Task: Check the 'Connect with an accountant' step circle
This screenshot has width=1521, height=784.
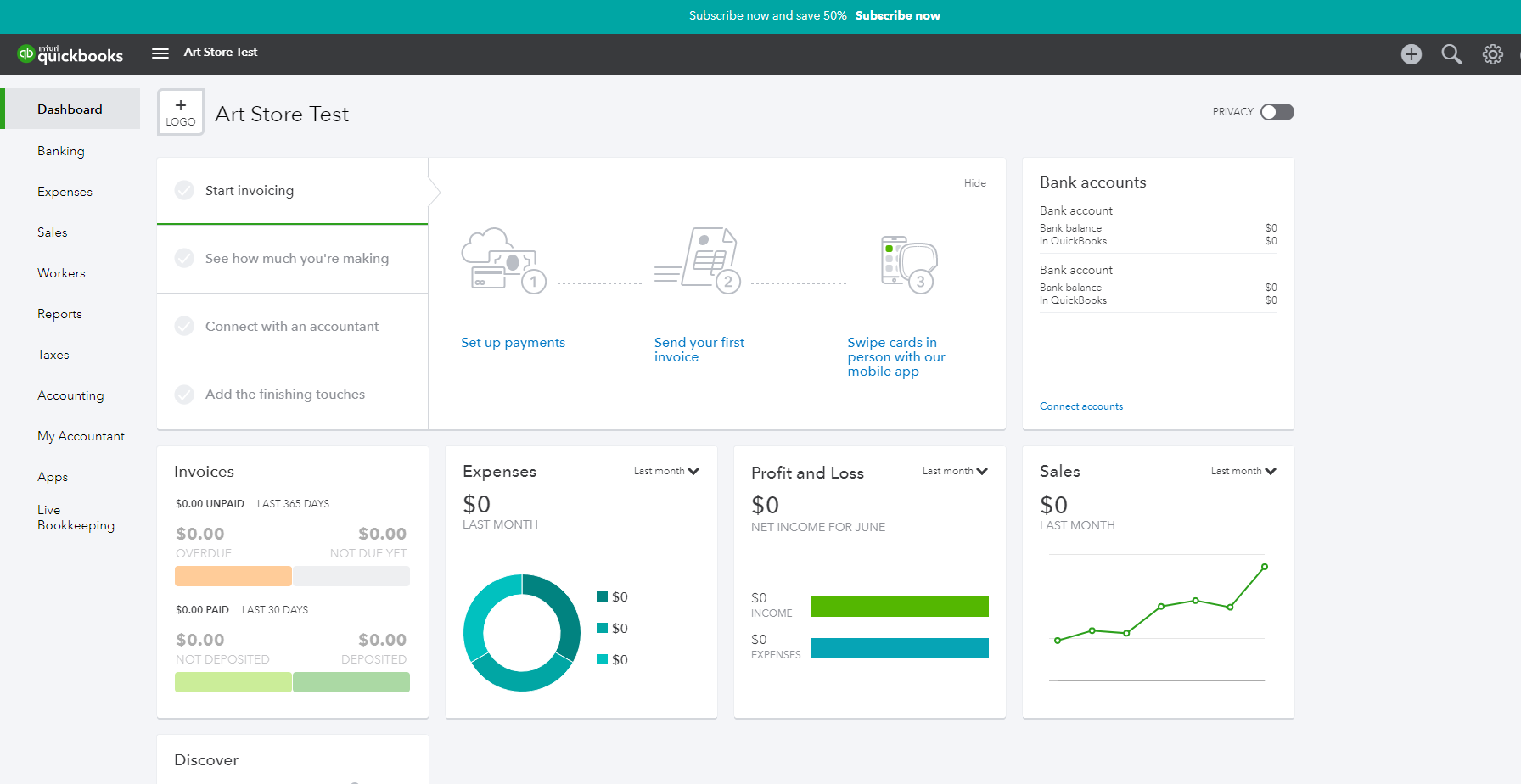Action: (x=184, y=326)
